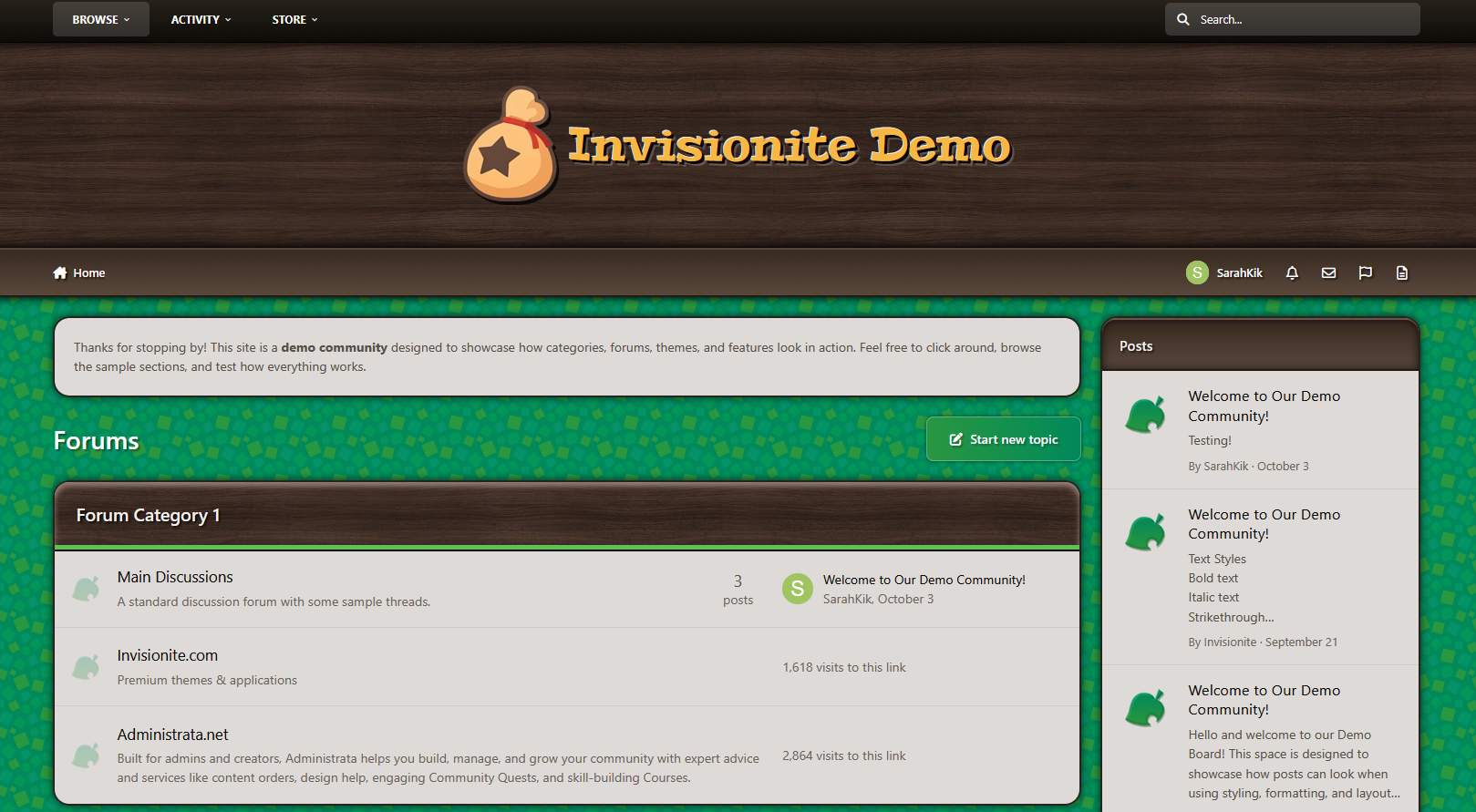The width and height of the screenshot is (1476, 812).
Task: Open the Forum Category 1 header
Action: [148, 515]
